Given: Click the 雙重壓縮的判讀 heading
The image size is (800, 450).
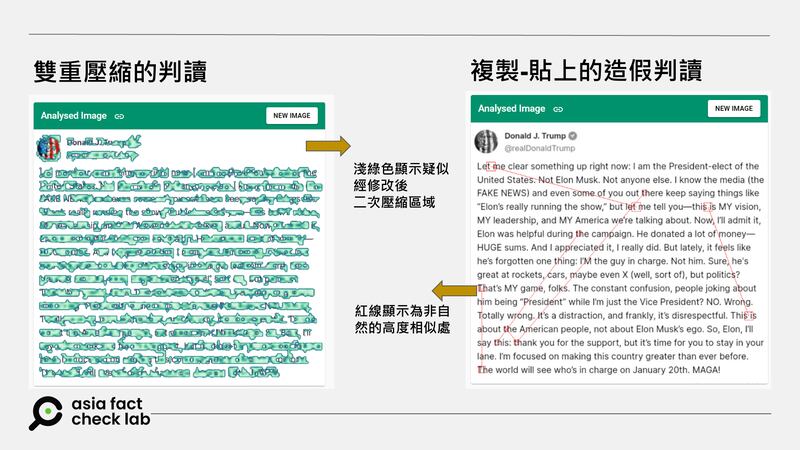Looking at the screenshot, I should tap(117, 71).
